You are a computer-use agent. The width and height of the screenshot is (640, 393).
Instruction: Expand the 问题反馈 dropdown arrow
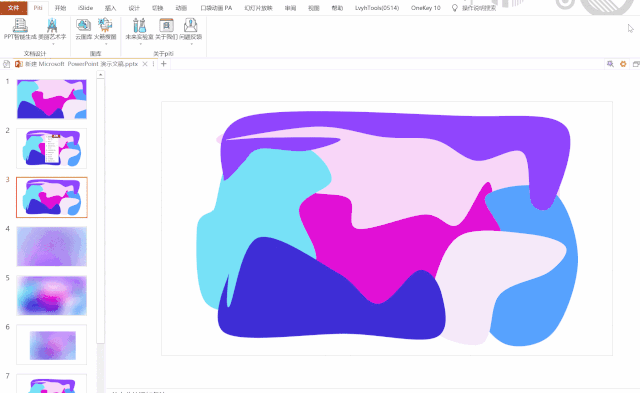(191, 44)
